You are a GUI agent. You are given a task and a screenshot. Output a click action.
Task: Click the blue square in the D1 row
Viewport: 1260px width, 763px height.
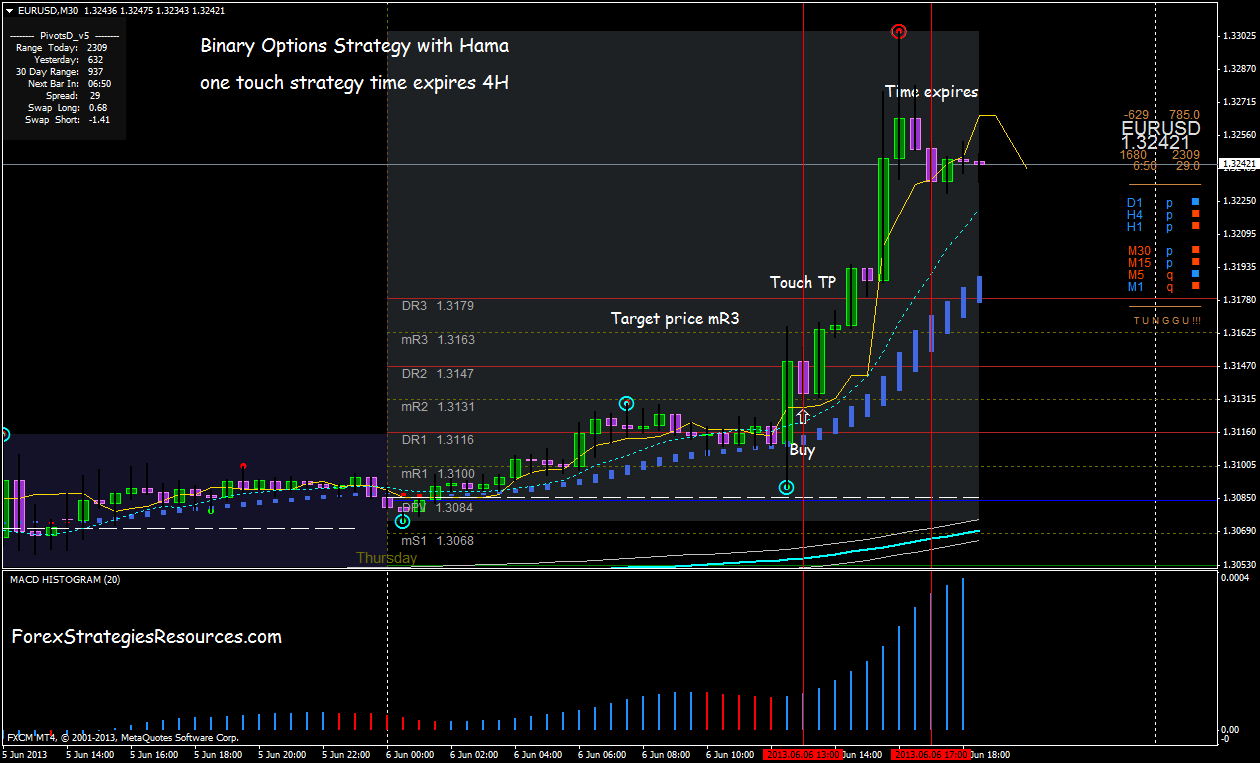[x=1194, y=203]
